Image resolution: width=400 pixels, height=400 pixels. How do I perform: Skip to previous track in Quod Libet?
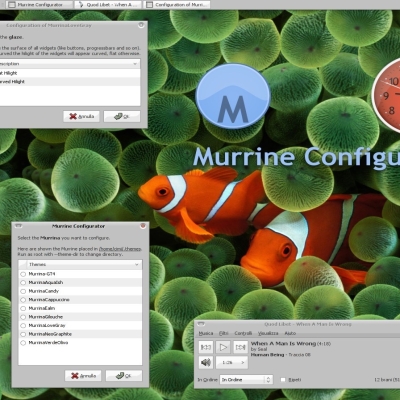tap(206, 347)
